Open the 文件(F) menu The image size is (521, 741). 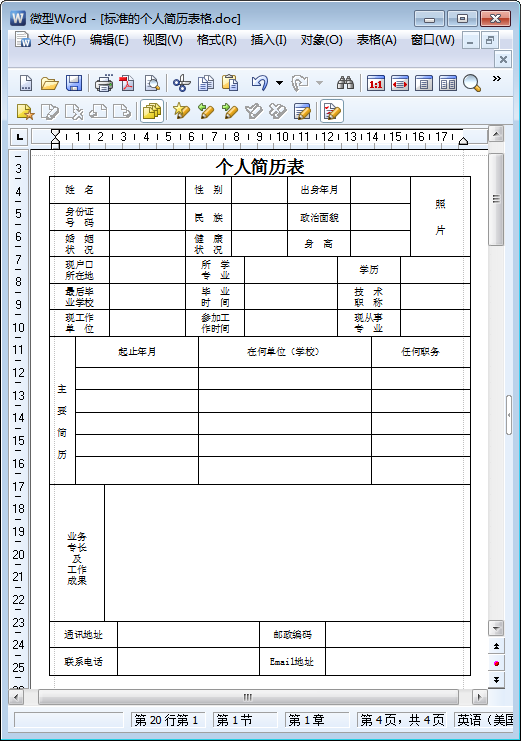[57, 40]
